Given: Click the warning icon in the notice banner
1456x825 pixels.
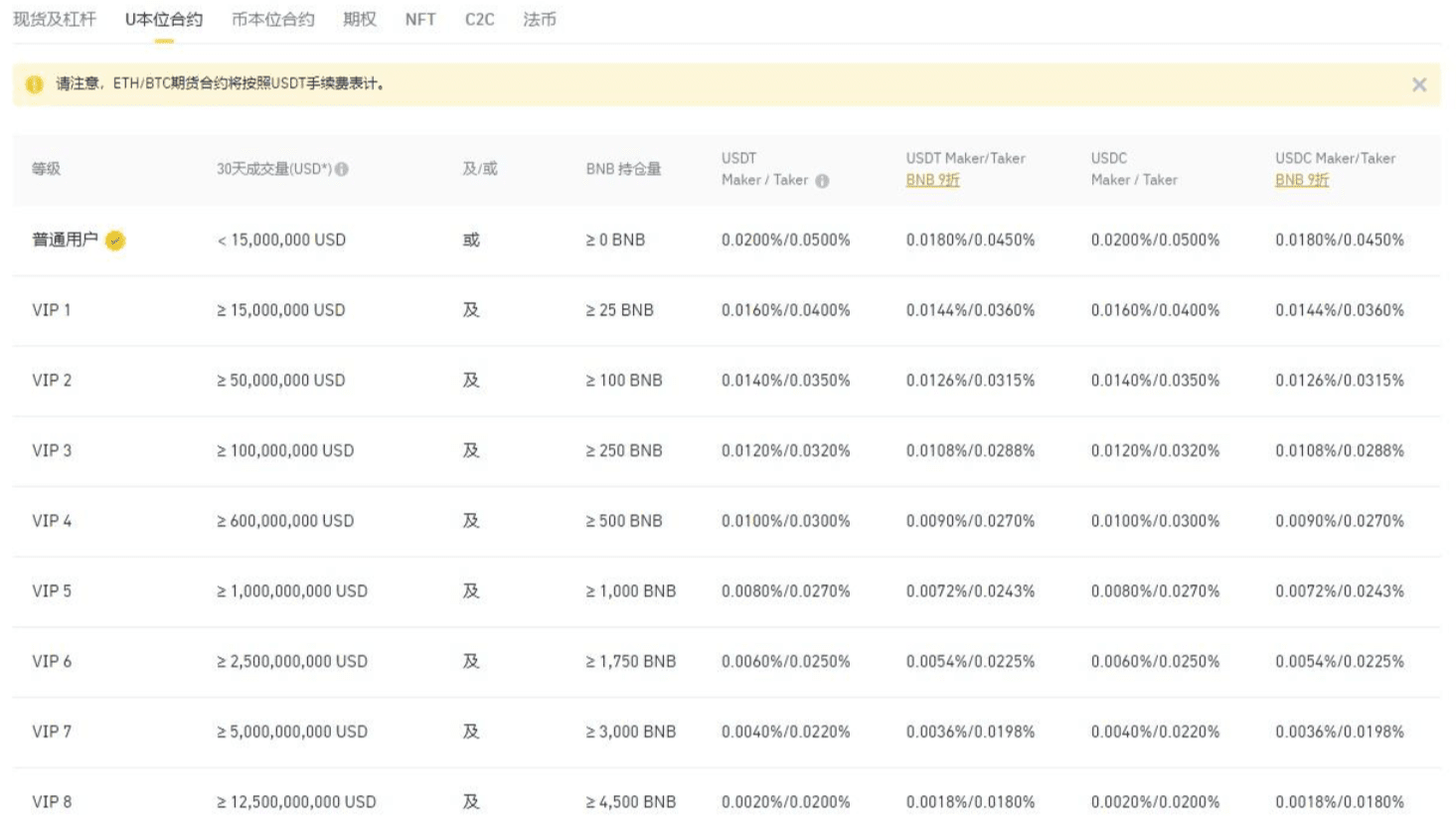Looking at the screenshot, I should click(35, 84).
